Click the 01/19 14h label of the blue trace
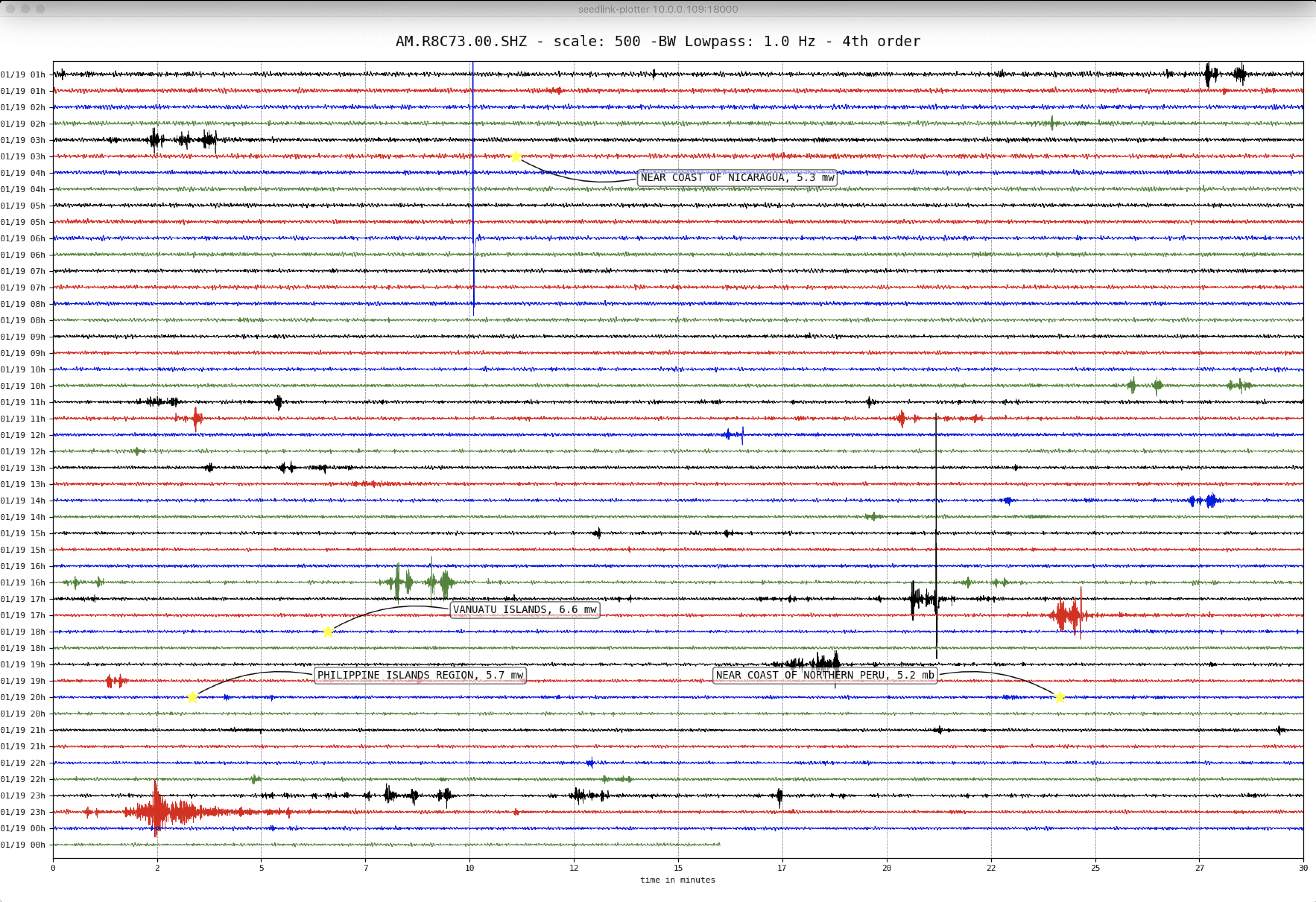 tap(23, 500)
